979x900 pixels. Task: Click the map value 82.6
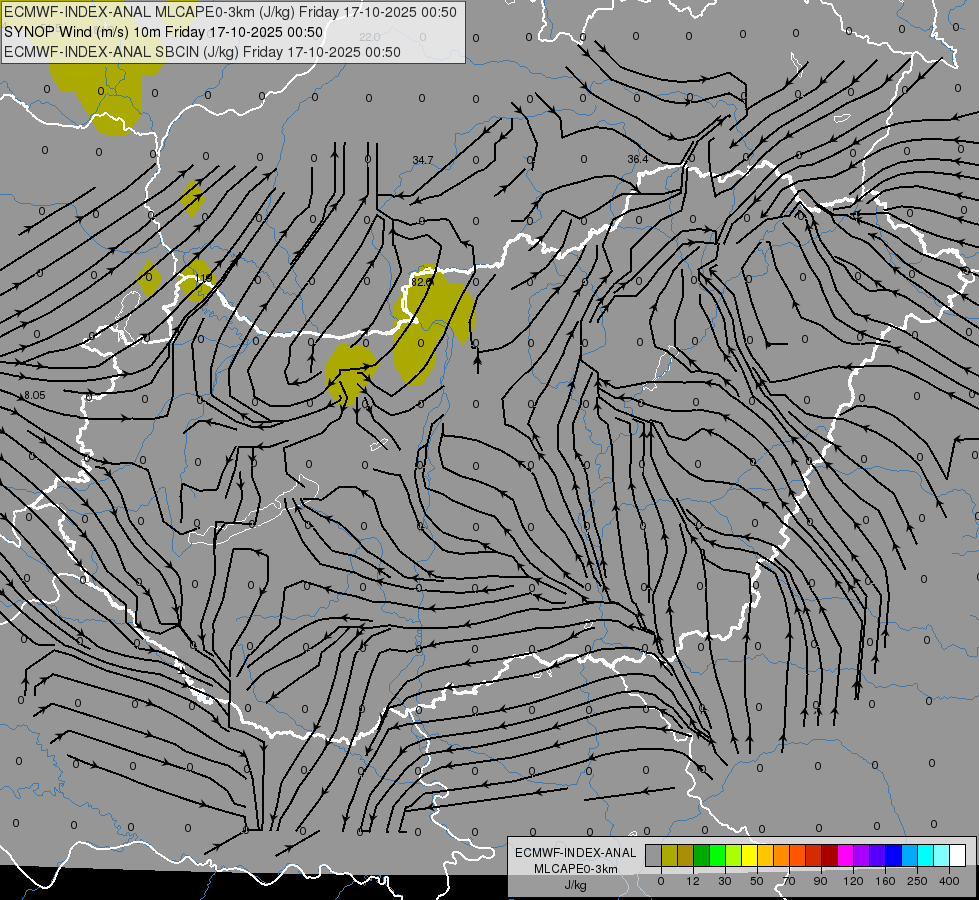point(421,282)
